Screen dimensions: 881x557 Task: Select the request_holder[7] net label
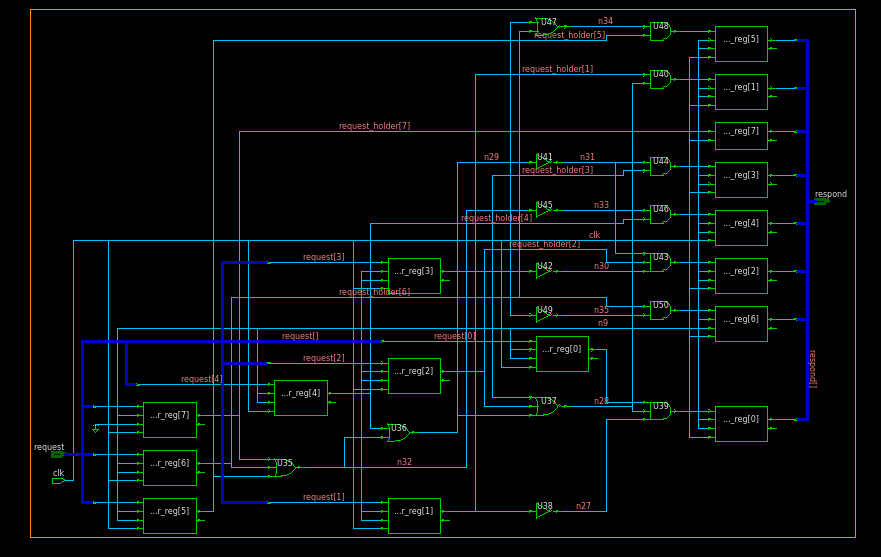point(374,126)
